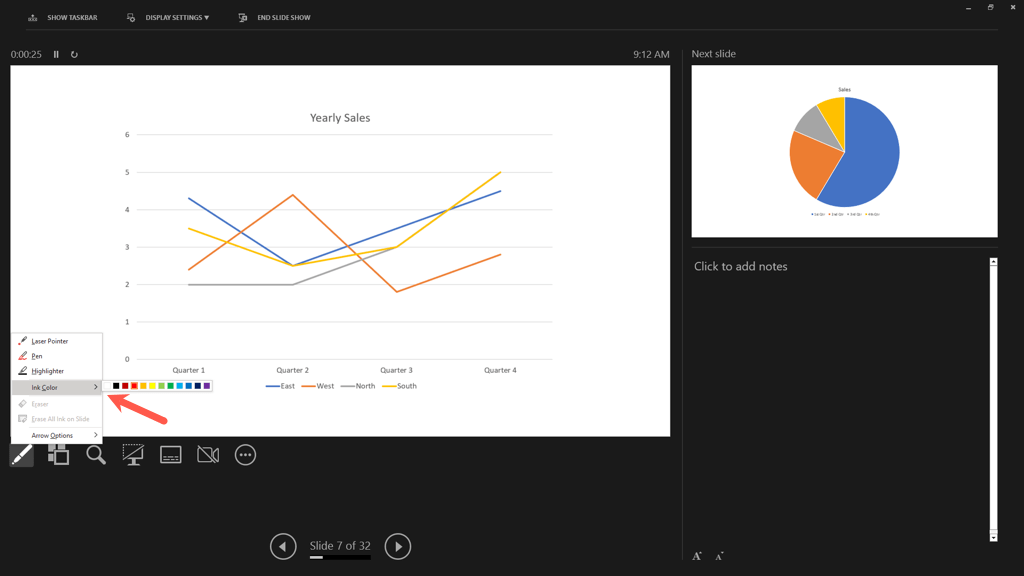This screenshot has height=576, width=1024.
Task: Click the next slide pie chart thumbnail
Action: click(x=844, y=152)
